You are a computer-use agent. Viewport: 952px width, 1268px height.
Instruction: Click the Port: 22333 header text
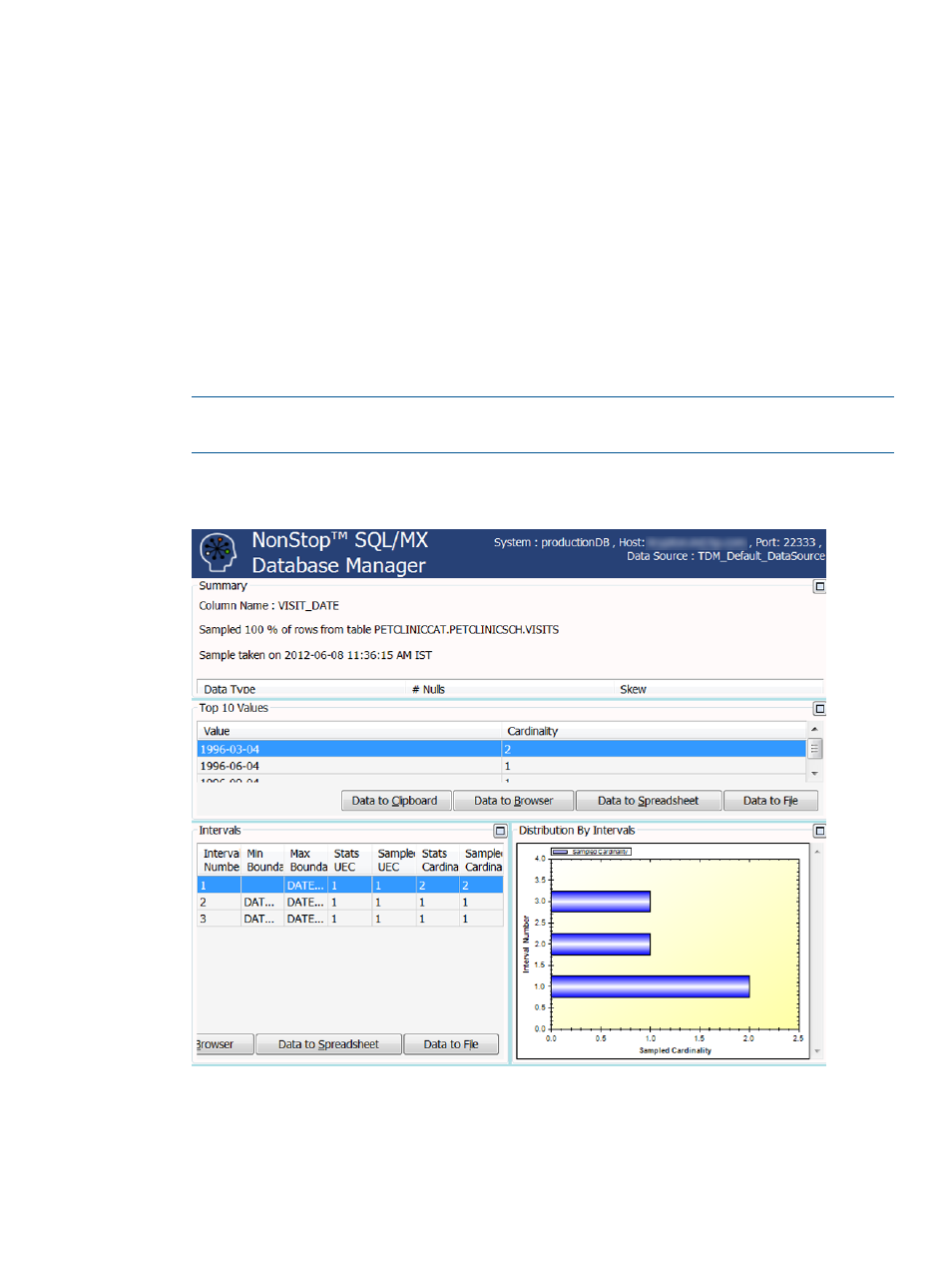pos(785,542)
